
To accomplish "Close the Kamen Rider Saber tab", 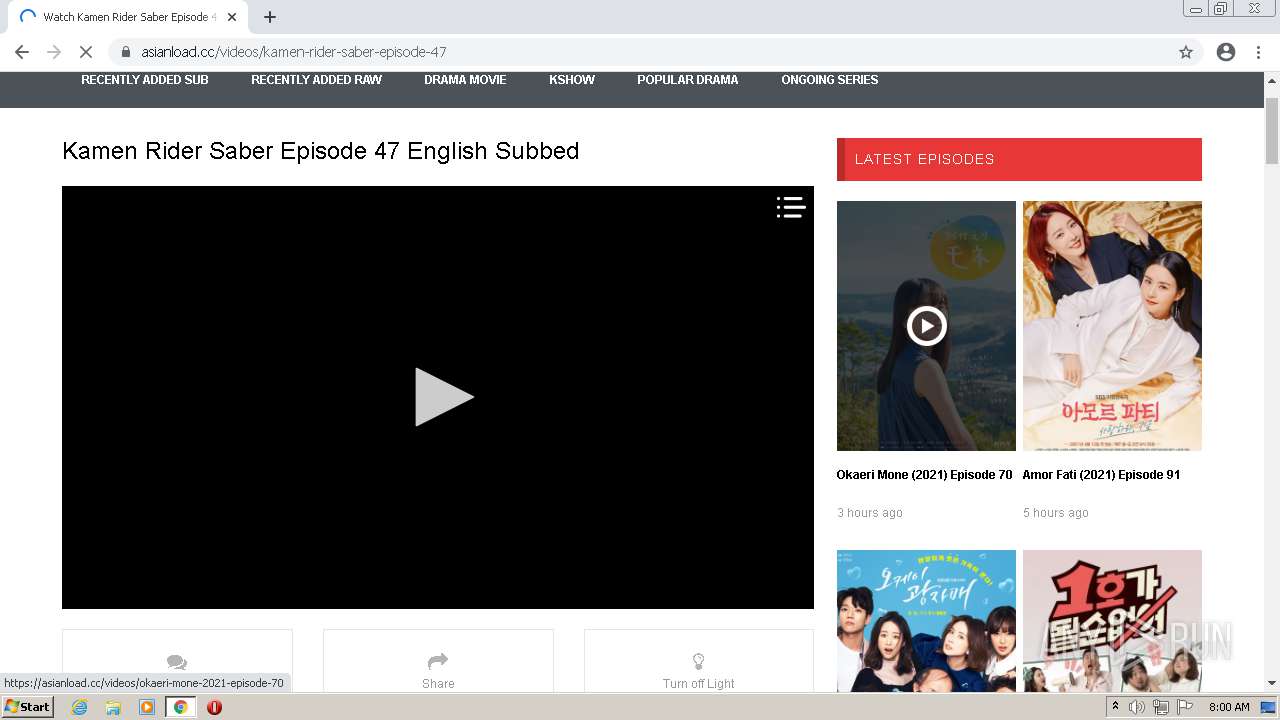I will pos(233,17).
